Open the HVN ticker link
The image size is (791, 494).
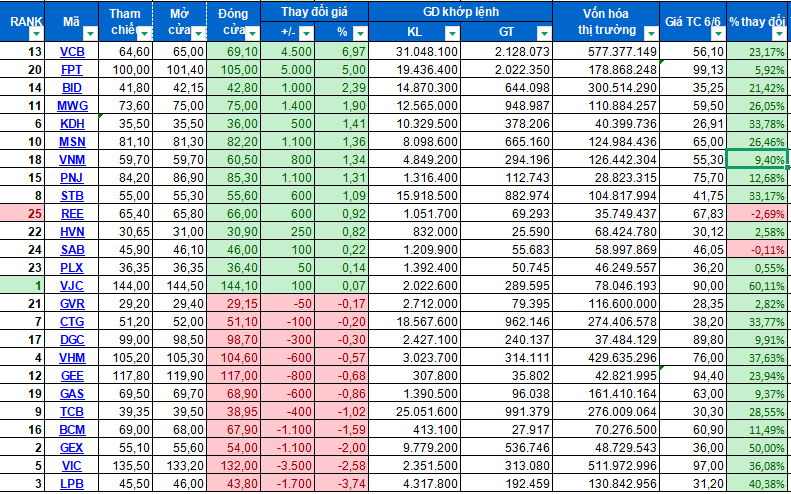(72, 232)
